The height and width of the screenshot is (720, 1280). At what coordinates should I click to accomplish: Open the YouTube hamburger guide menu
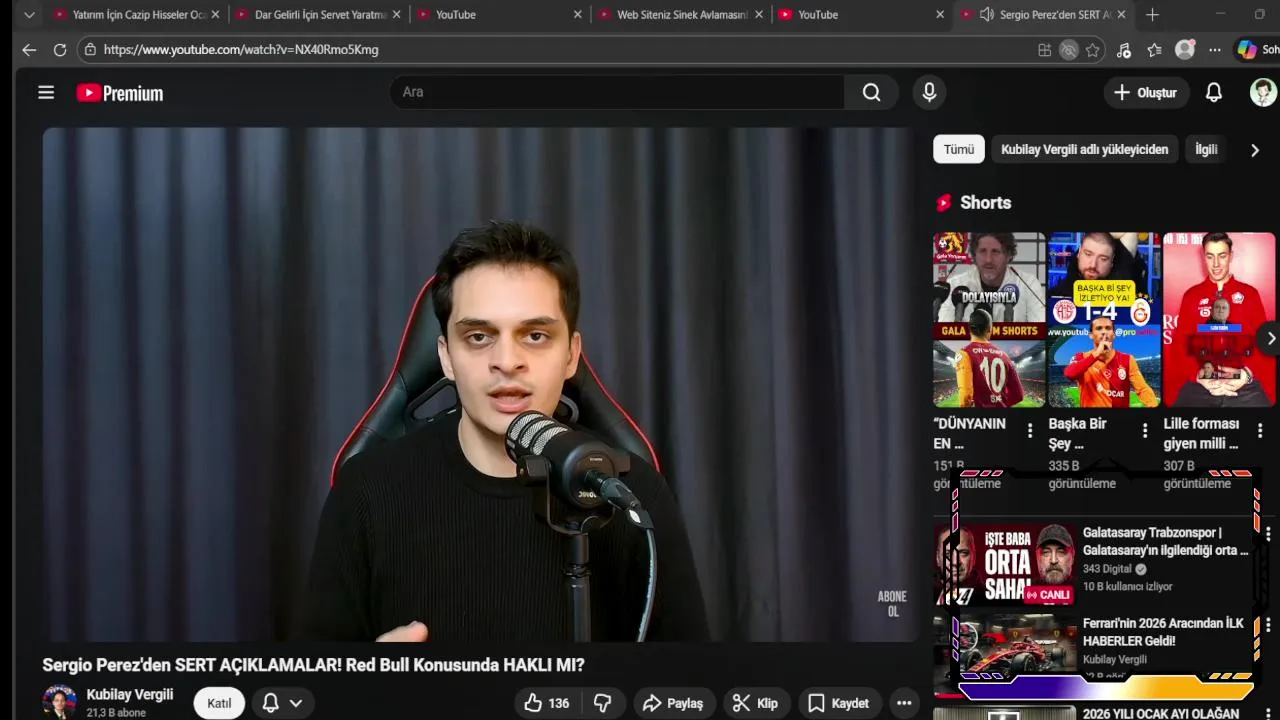tap(46, 93)
